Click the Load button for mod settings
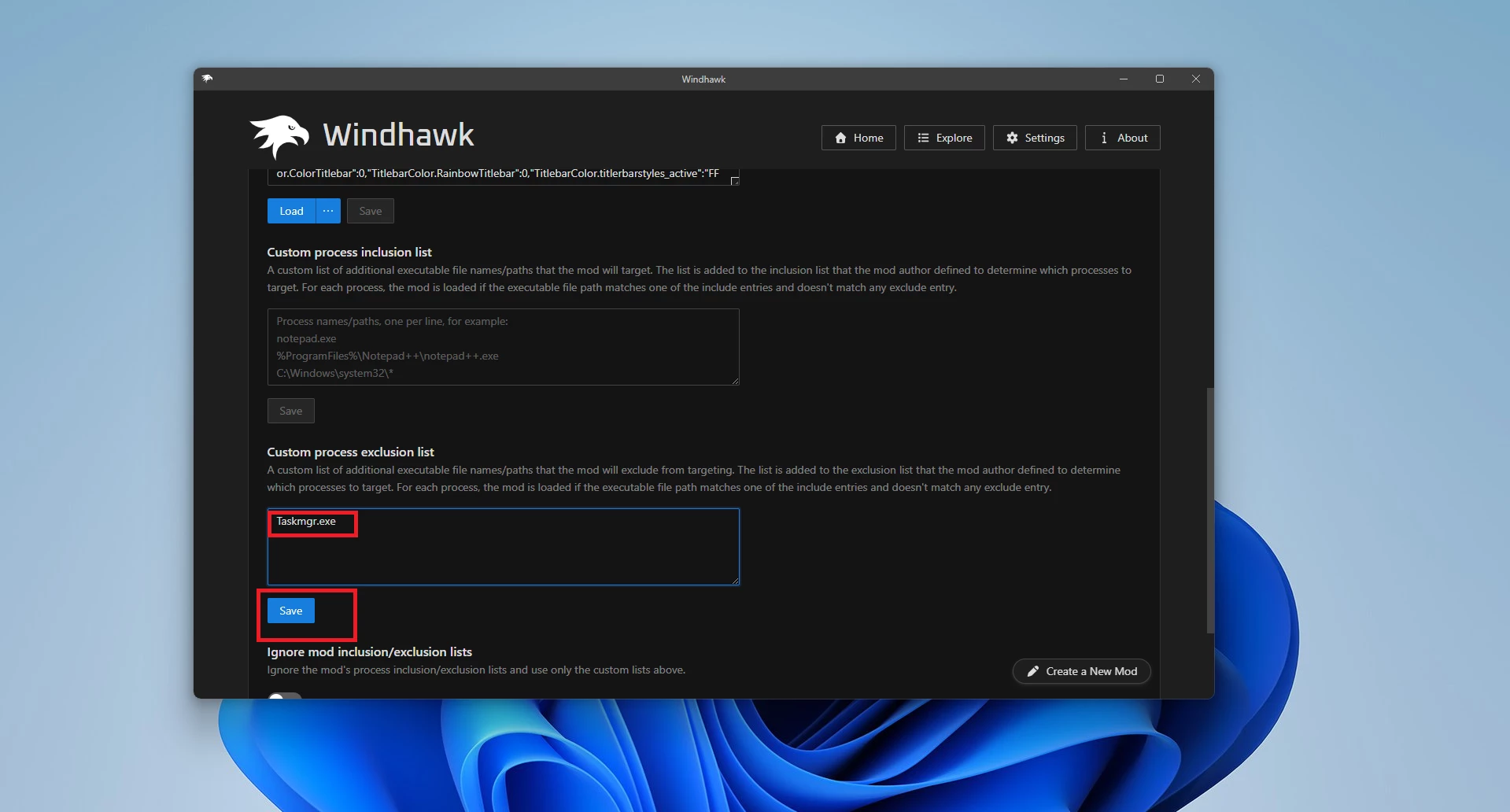1510x812 pixels. (291, 211)
